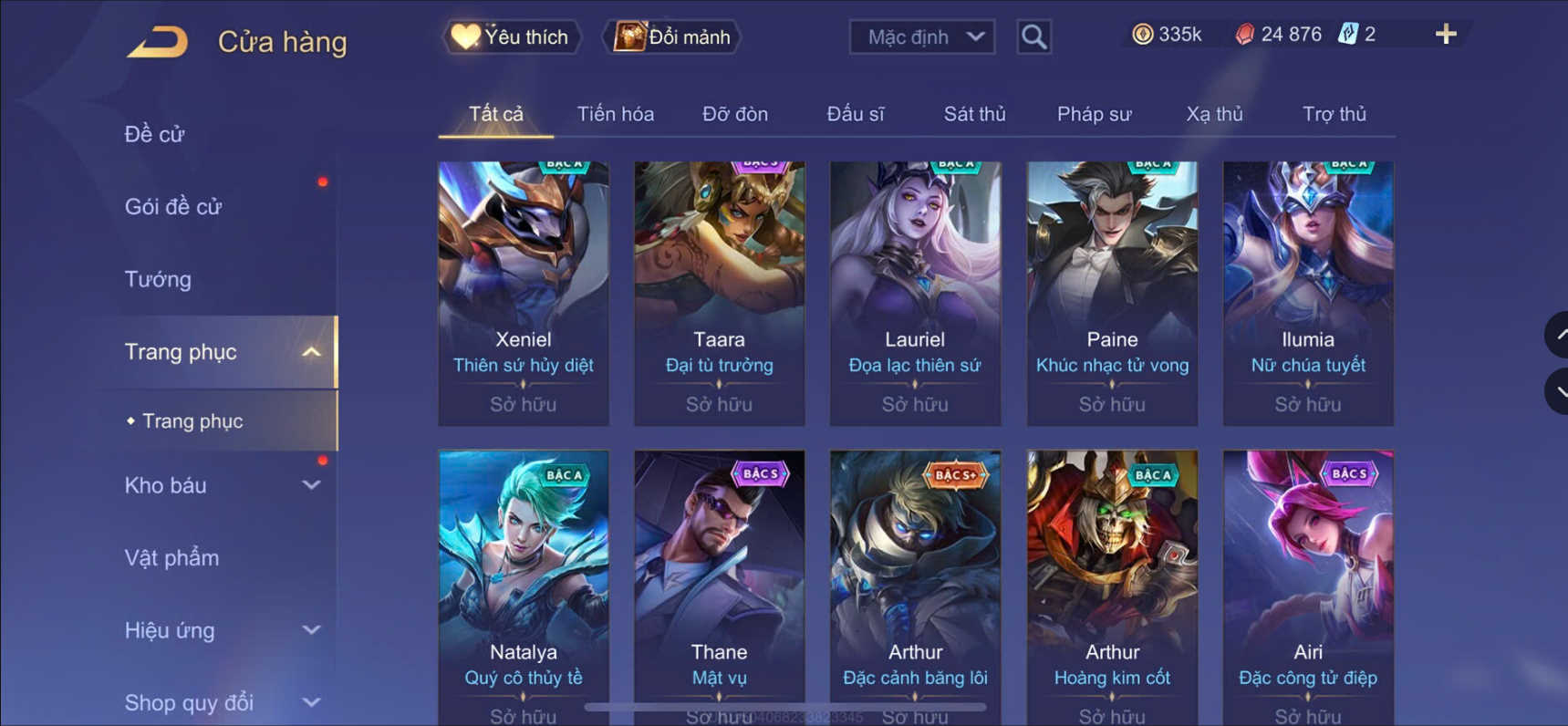
Task: Select the Tiến hóa tab
Action: pos(616,114)
